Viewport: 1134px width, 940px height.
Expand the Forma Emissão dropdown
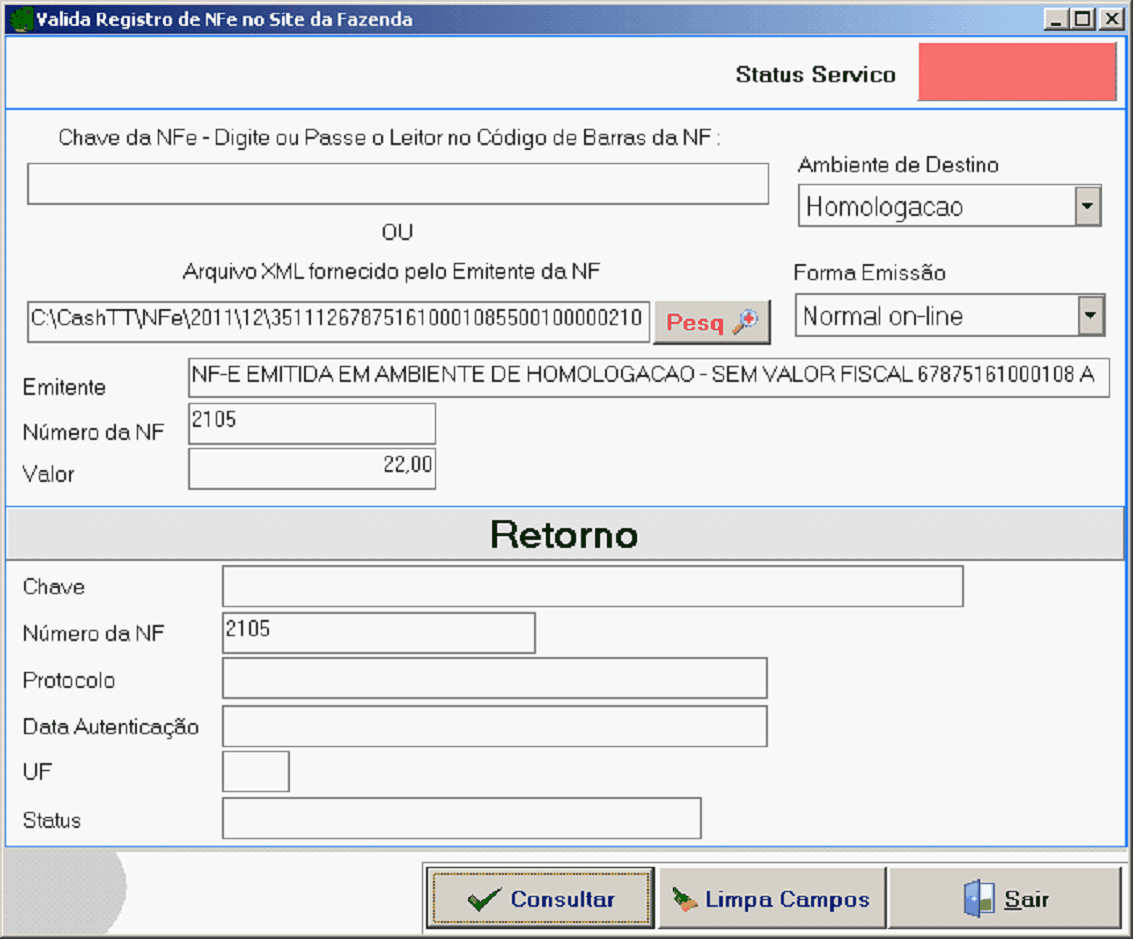1090,316
